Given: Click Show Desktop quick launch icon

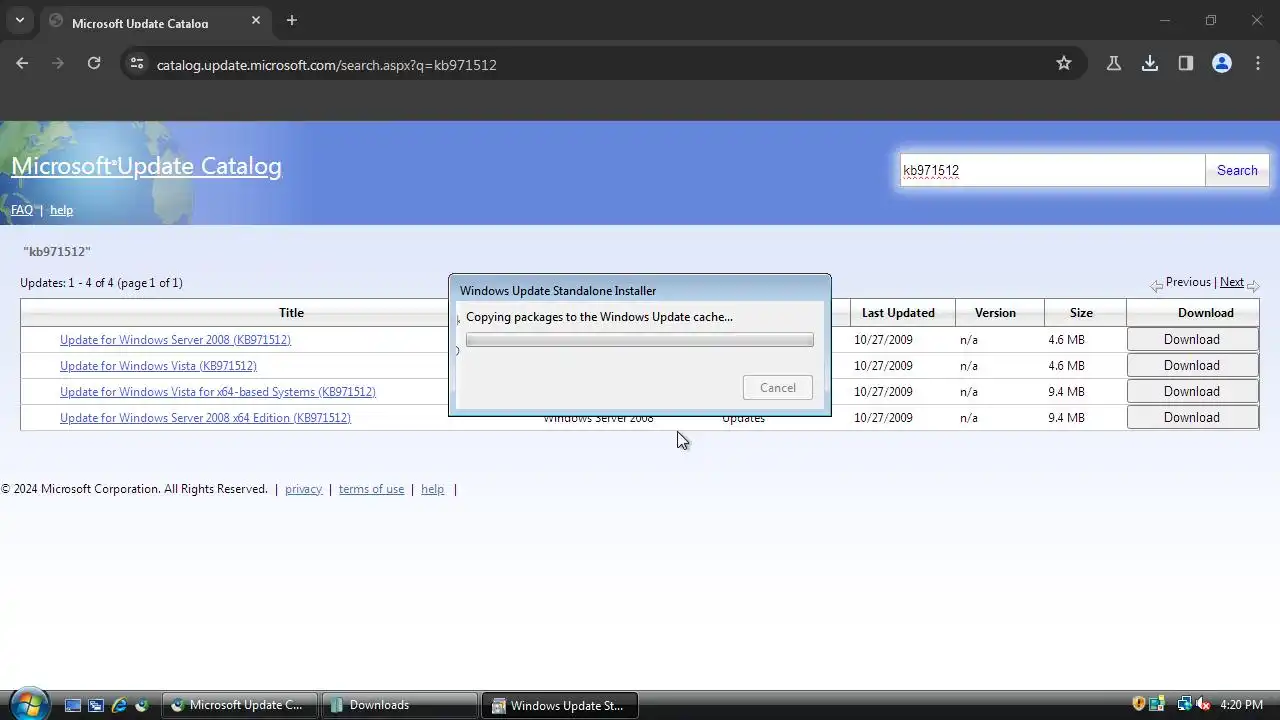Looking at the screenshot, I should (73, 705).
